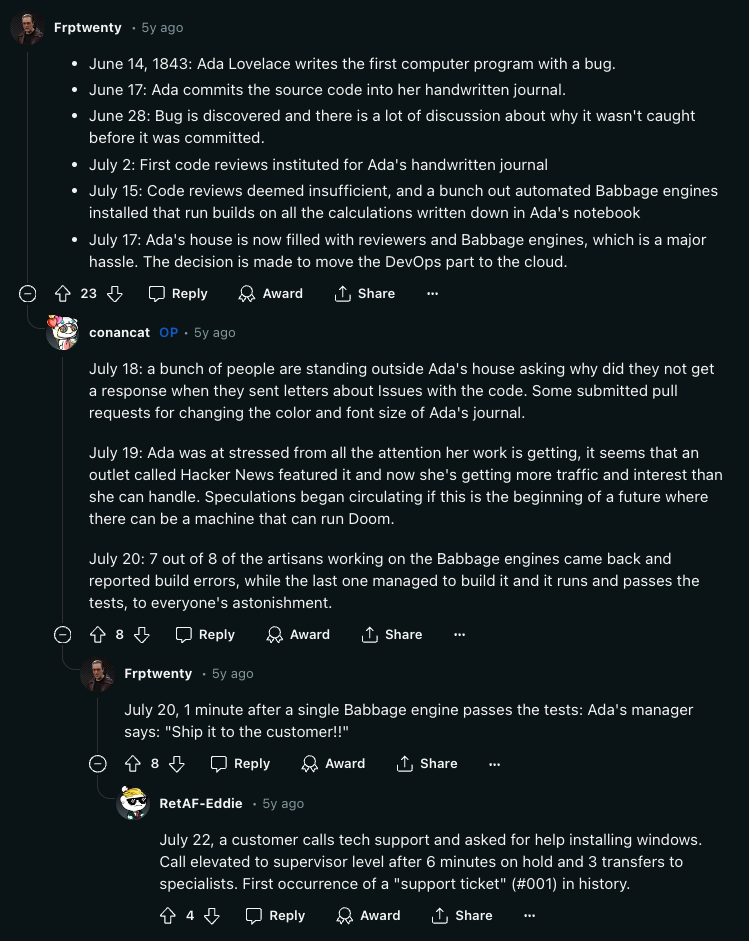
Task: Share RetAF-Eddie's comment
Action: pyautogui.click(x=462, y=915)
